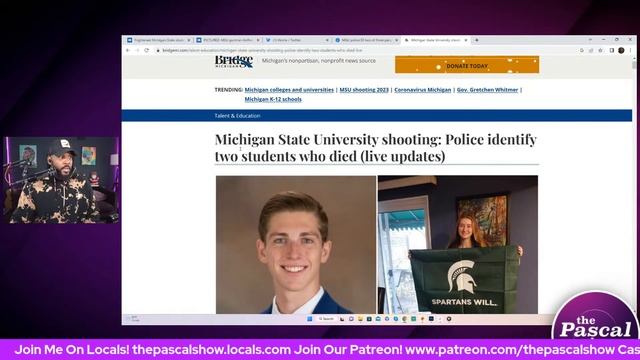Open MSU shooting 2023 trending link
This screenshot has height=360, width=640.
click(364, 90)
